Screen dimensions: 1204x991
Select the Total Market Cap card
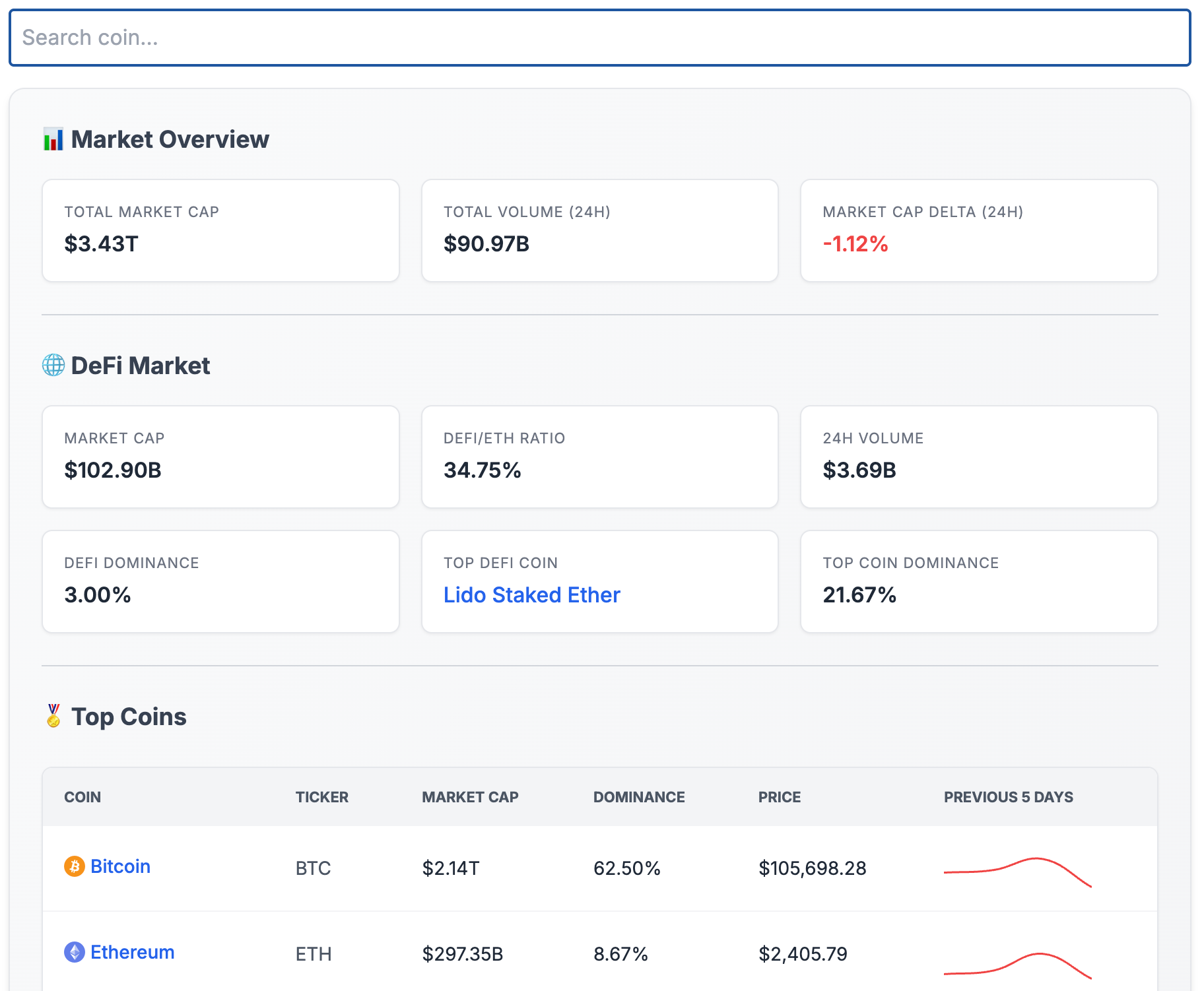point(220,230)
